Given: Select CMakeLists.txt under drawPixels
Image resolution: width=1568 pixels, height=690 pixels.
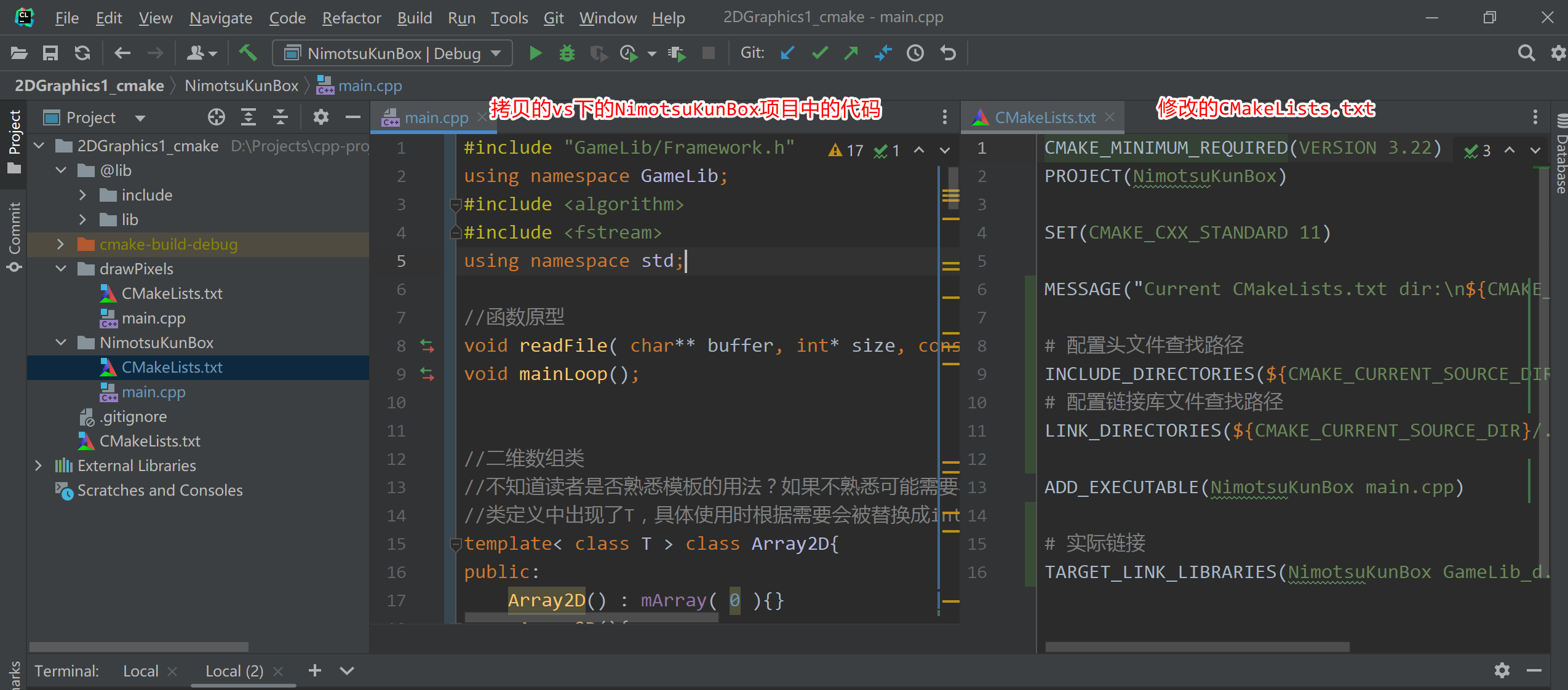Looking at the screenshot, I should coord(172,293).
